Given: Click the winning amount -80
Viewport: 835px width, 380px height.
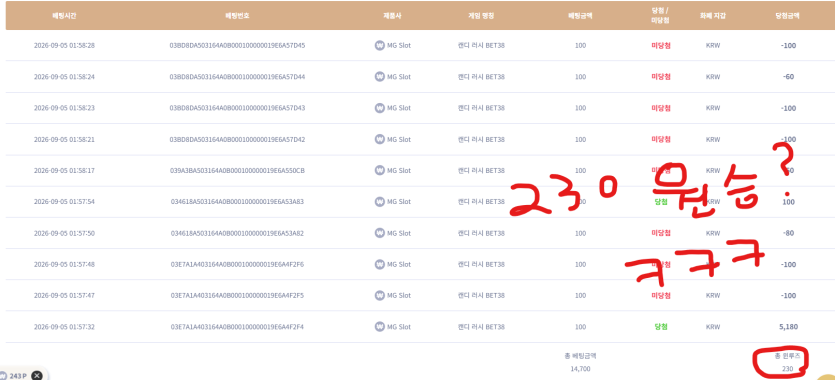Looking at the screenshot, I should coord(788,233).
